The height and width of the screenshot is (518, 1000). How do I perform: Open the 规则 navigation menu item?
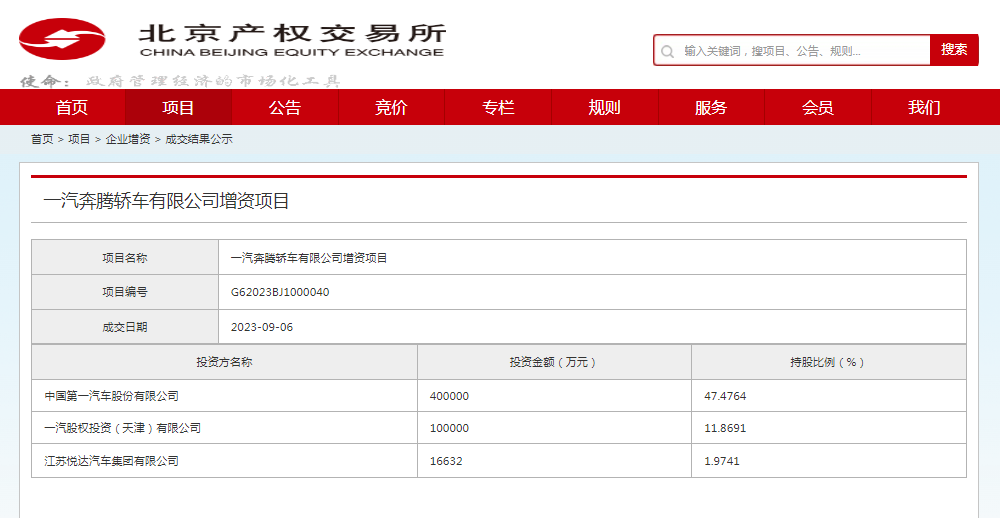click(x=605, y=107)
